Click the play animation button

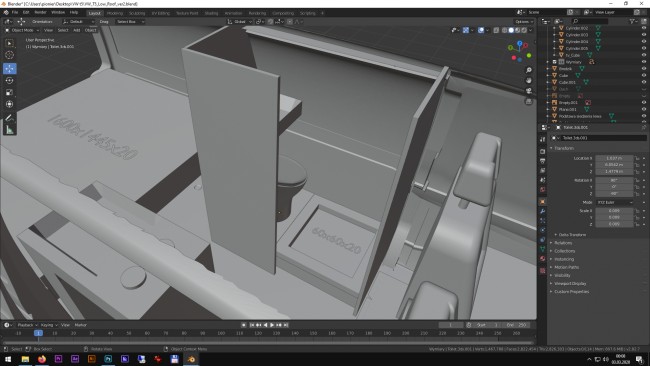pos(272,325)
